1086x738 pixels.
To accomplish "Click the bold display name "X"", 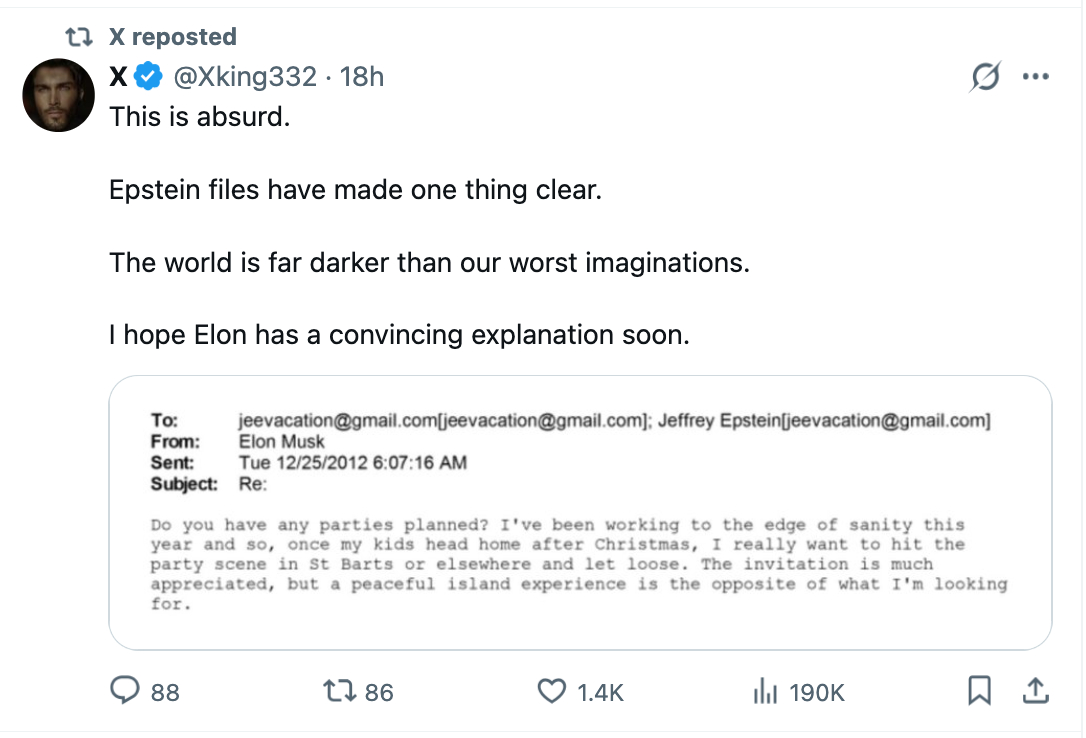I will click(119, 76).
